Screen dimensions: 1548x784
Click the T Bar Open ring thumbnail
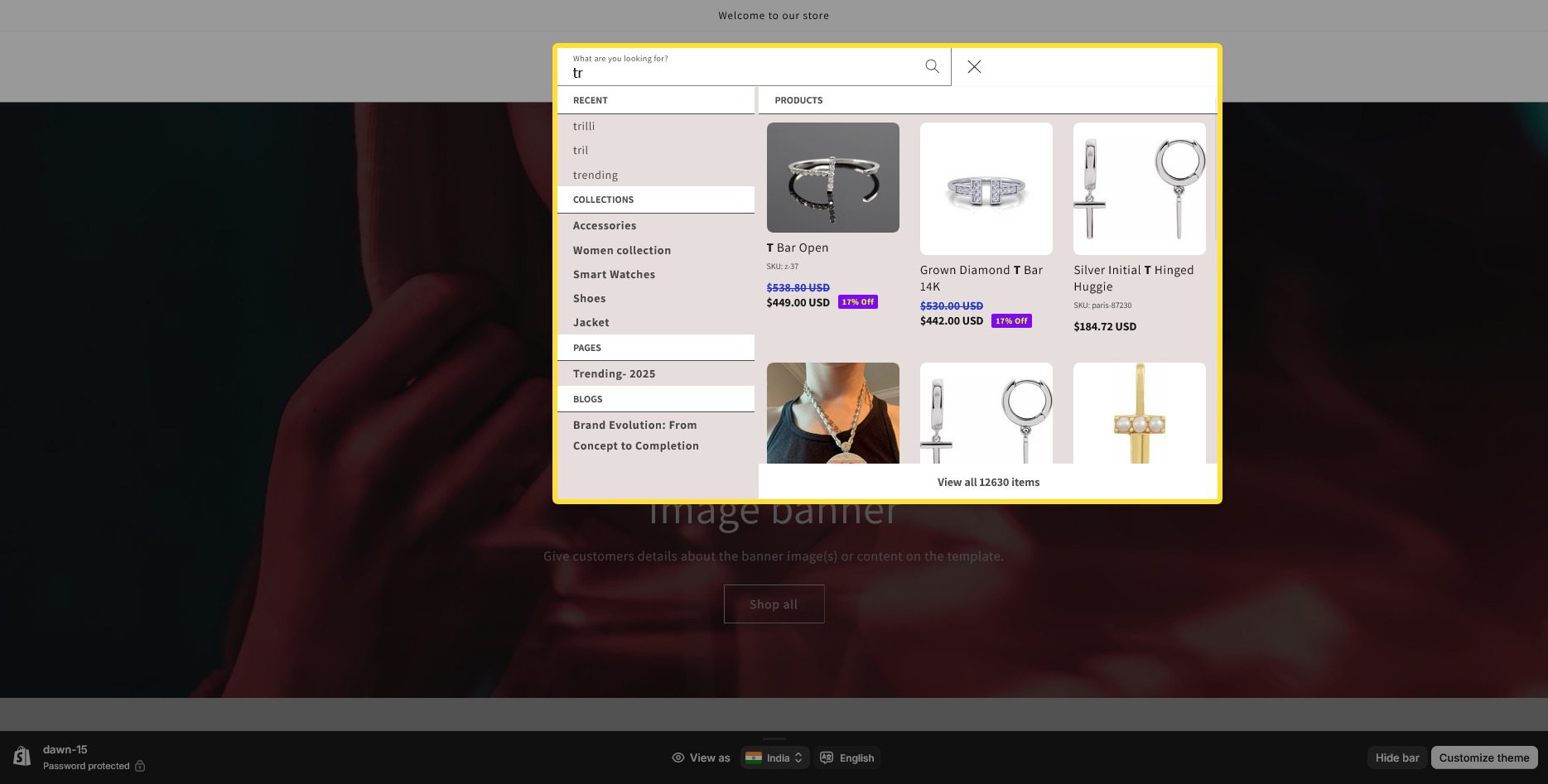point(832,177)
